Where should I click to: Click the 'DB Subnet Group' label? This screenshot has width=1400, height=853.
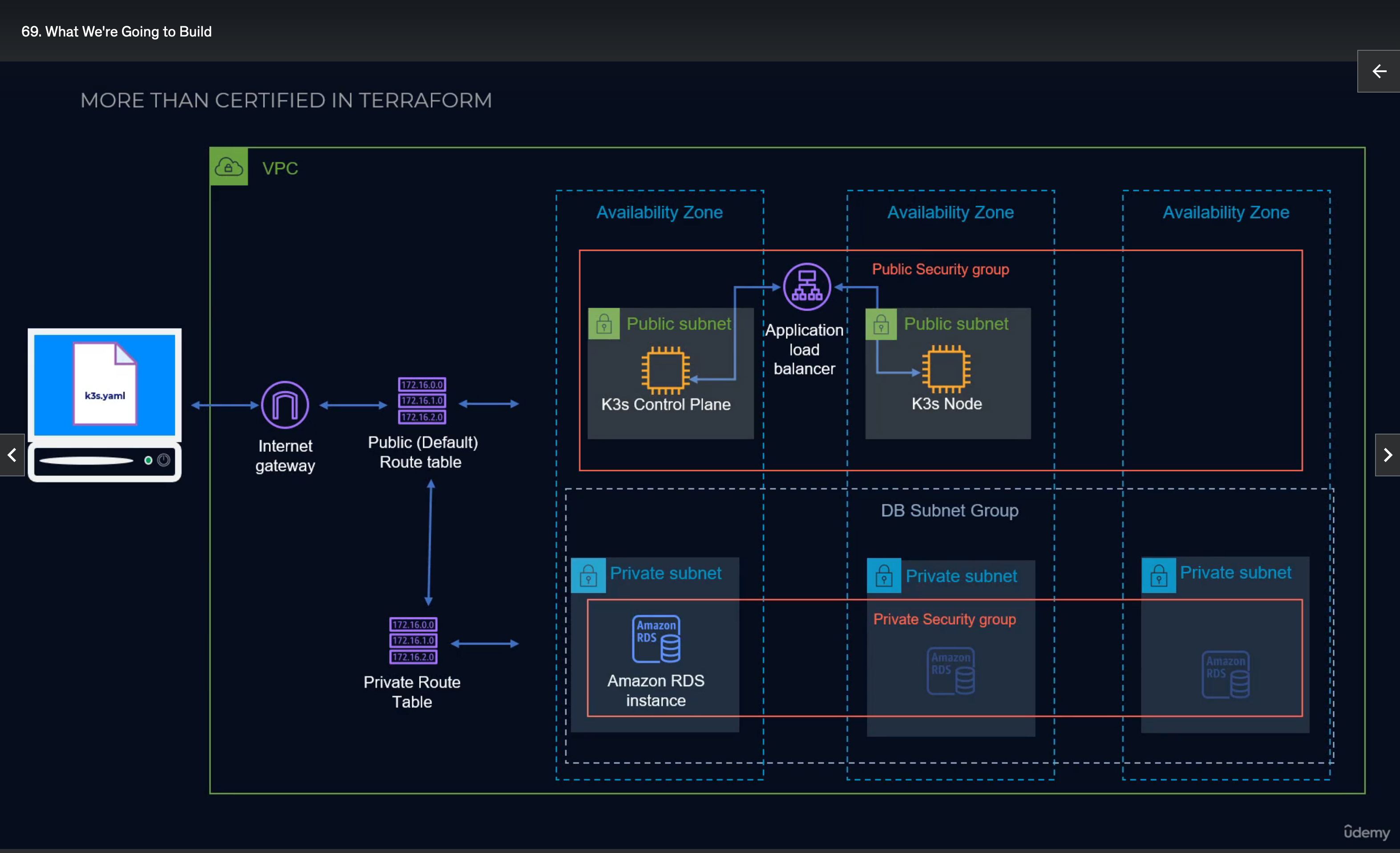click(950, 510)
